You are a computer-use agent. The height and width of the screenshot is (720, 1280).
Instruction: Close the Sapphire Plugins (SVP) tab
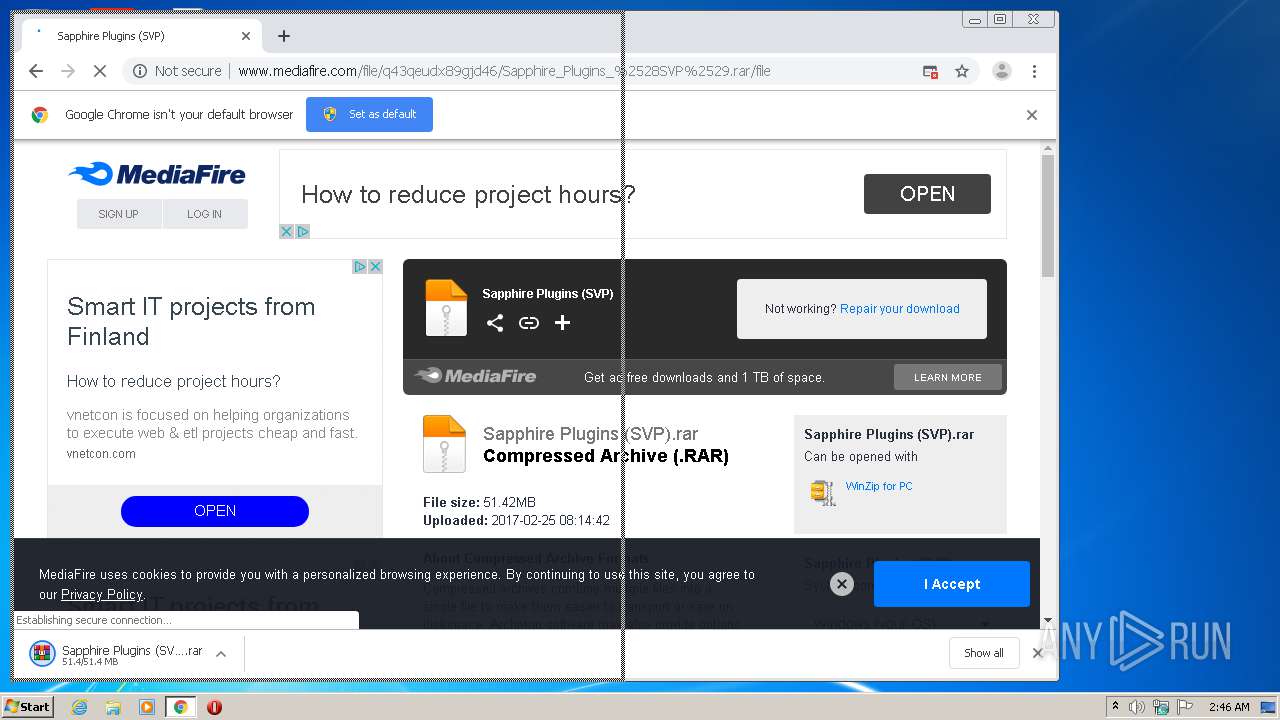(x=246, y=36)
